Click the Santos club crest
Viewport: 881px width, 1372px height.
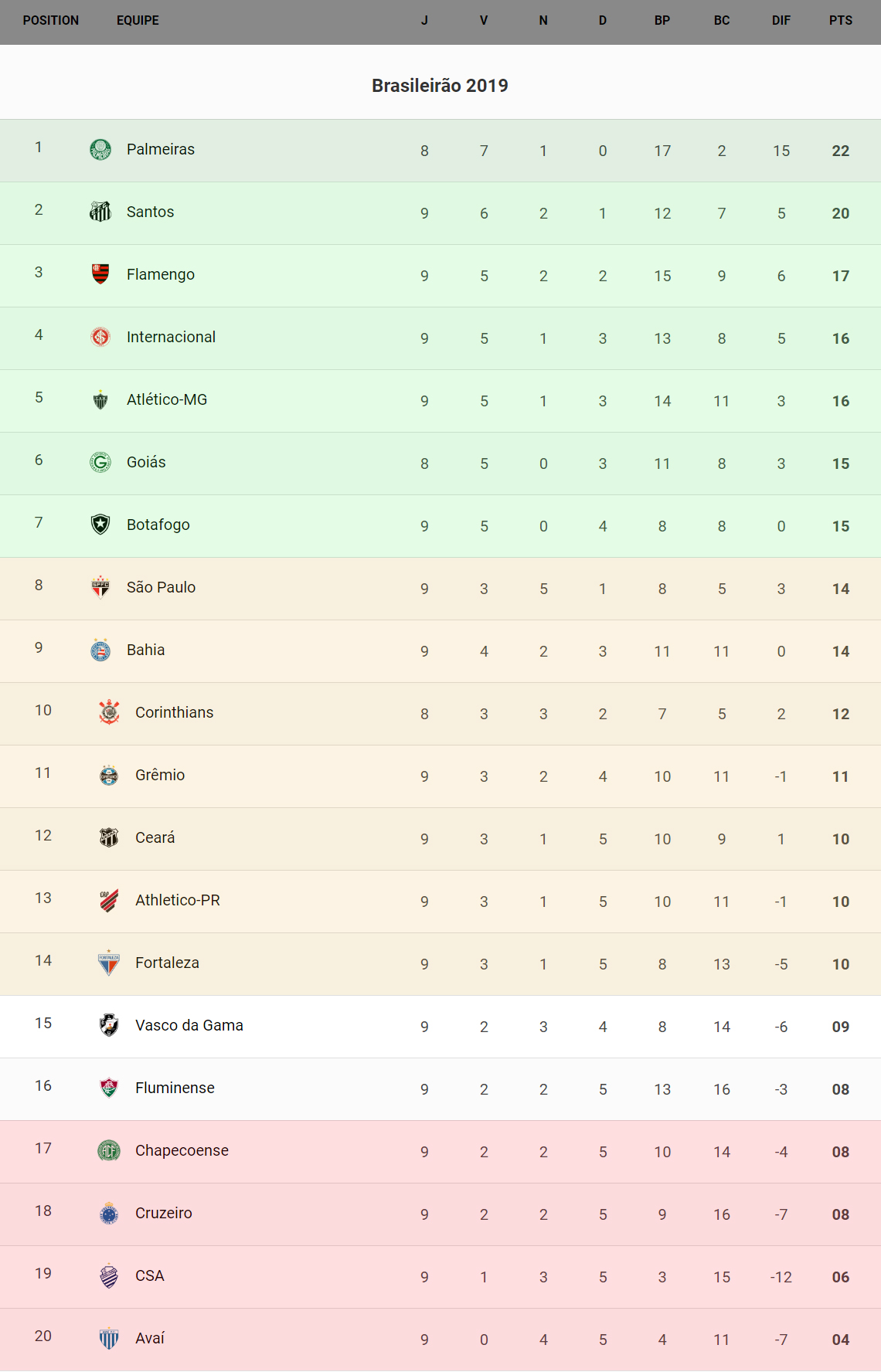point(100,212)
